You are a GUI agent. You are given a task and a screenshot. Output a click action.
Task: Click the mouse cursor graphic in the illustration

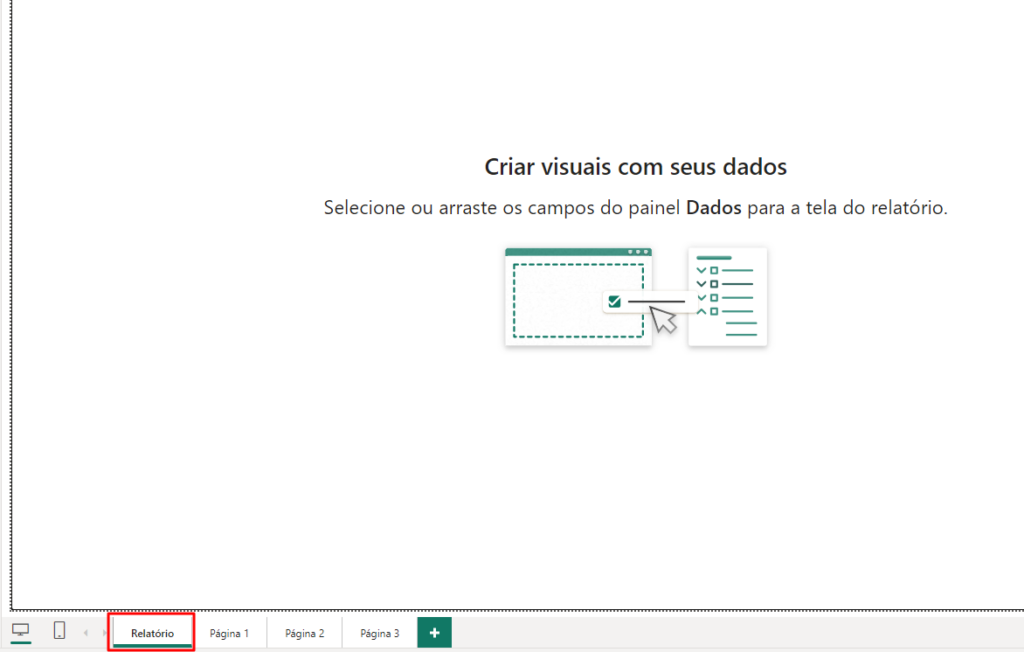pos(663,319)
